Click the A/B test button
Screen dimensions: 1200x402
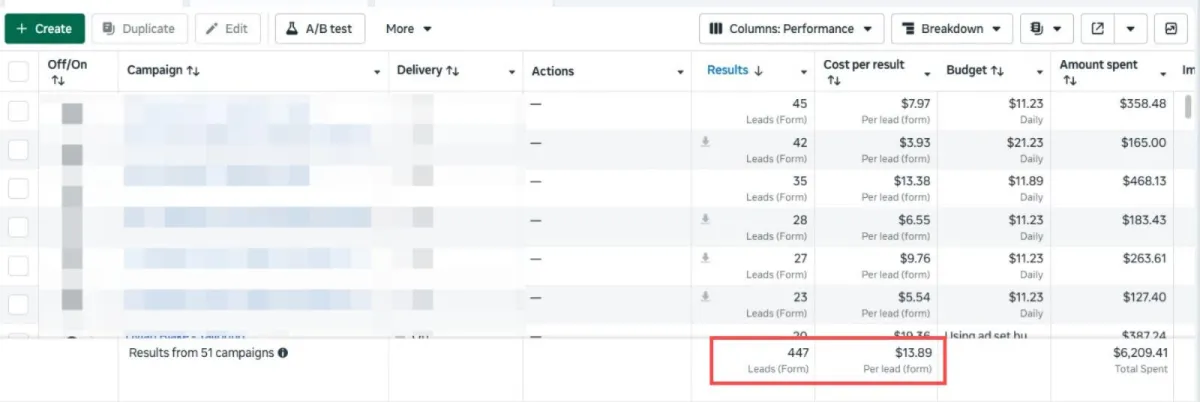(320, 29)
